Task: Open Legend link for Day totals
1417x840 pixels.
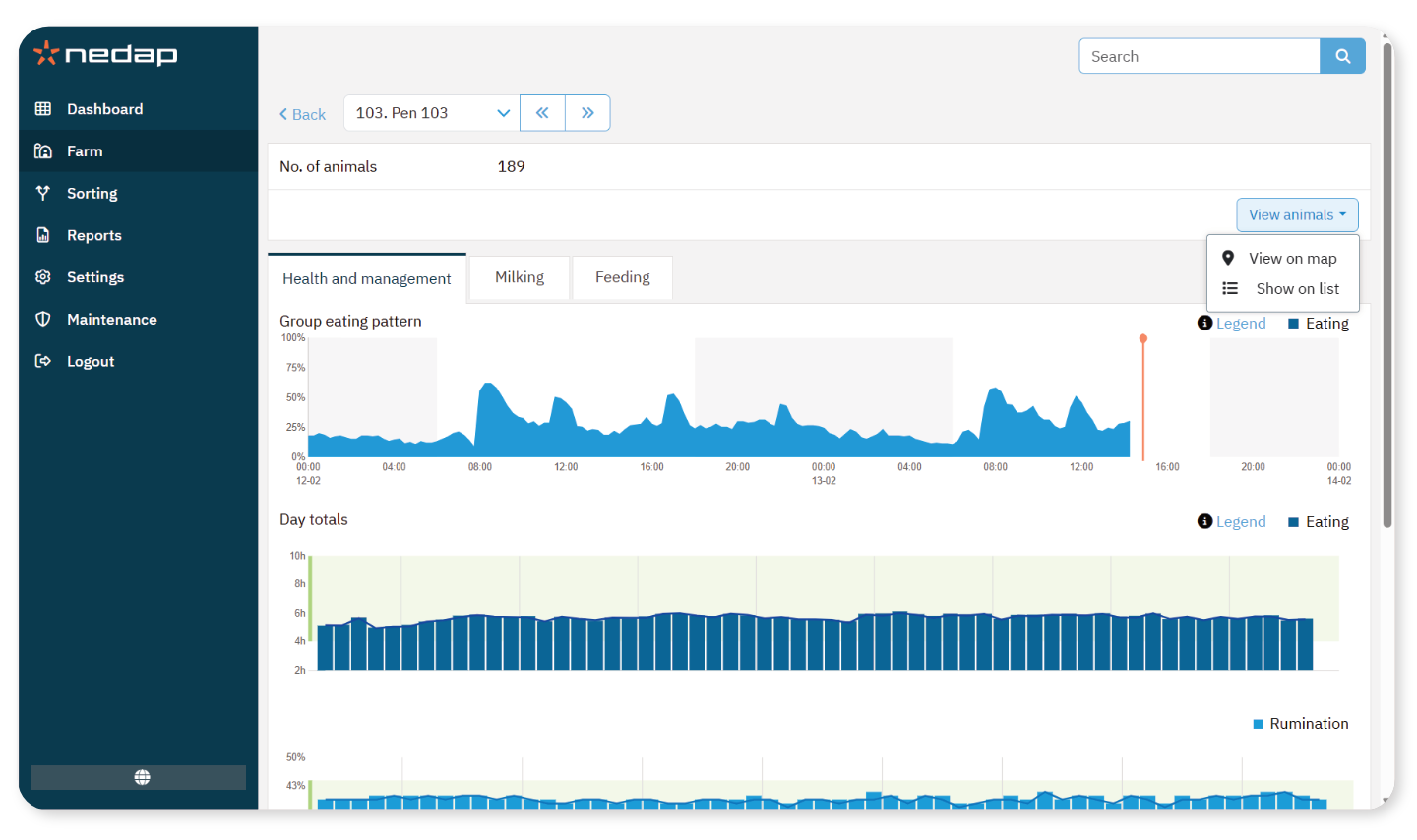Action: (x=1241, y=521)
